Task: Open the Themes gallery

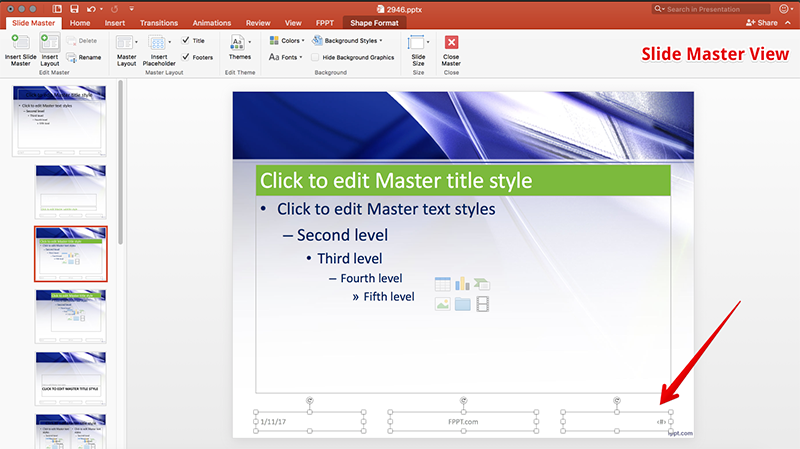Action: [240, 43]
